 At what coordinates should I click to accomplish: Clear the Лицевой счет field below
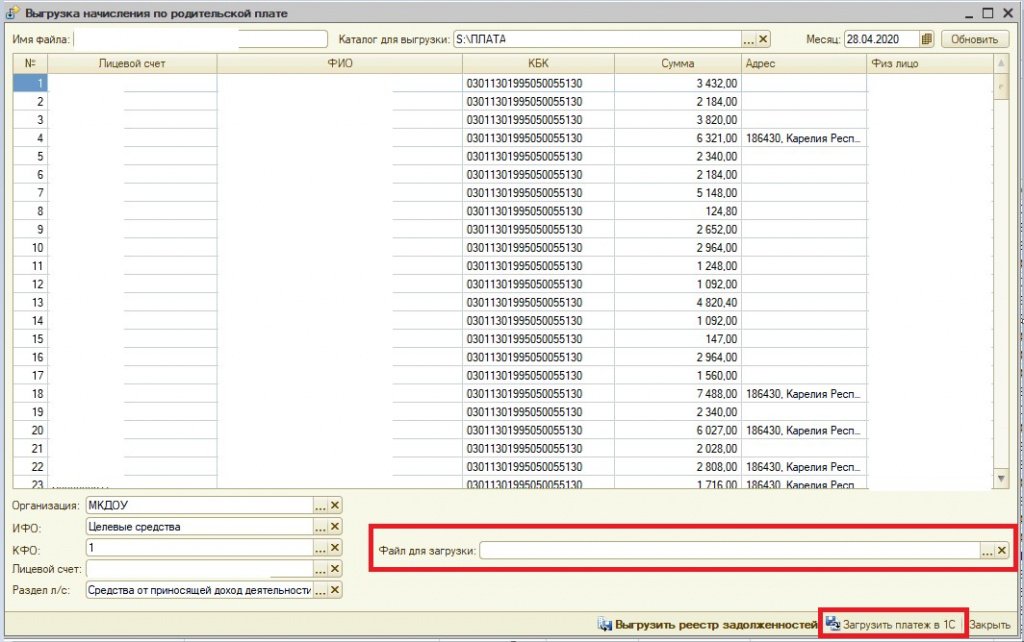point(335,569)
